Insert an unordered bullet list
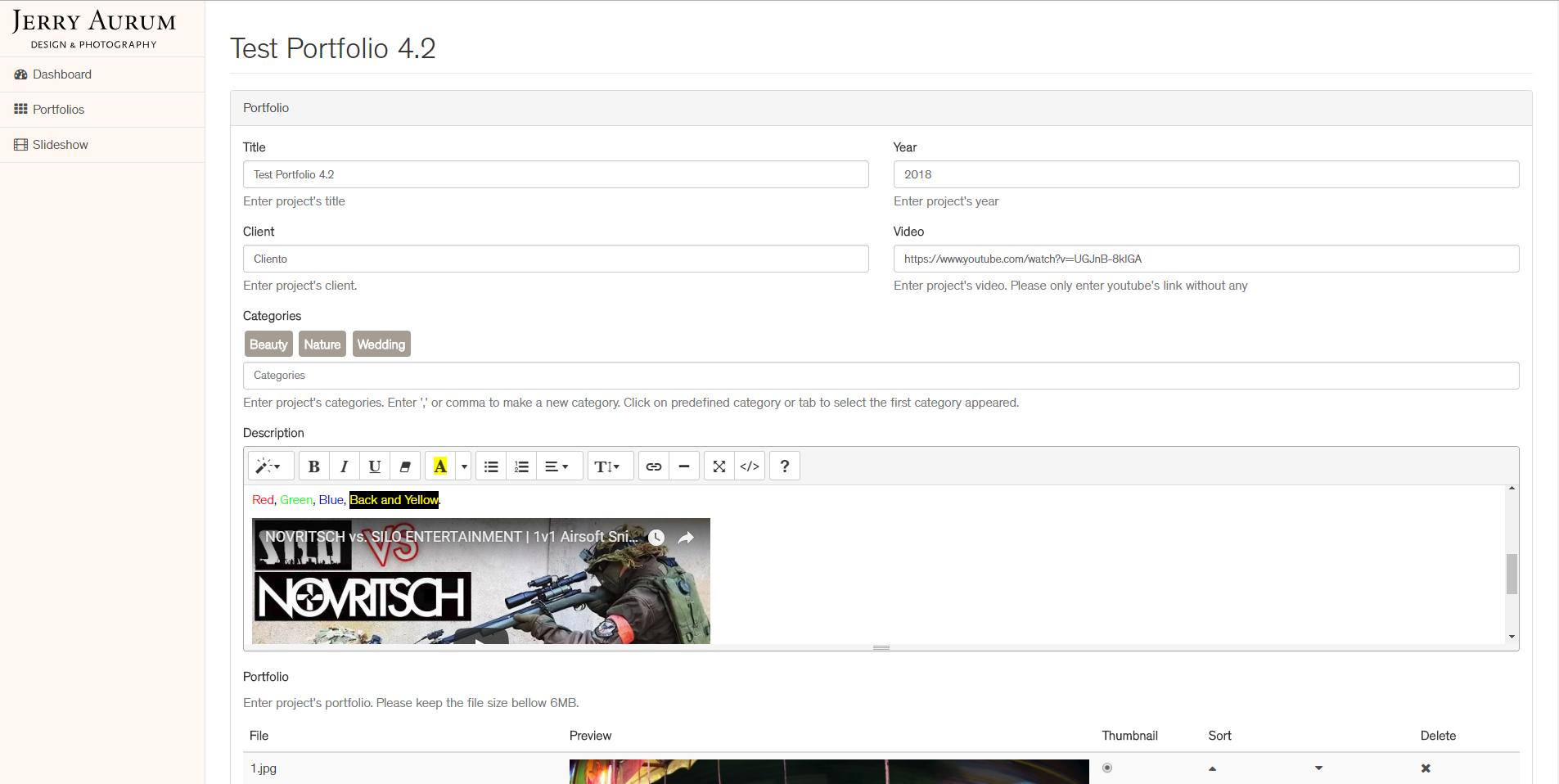Image resolution: width=1559 pixels, height=784 pixels. 491,466
